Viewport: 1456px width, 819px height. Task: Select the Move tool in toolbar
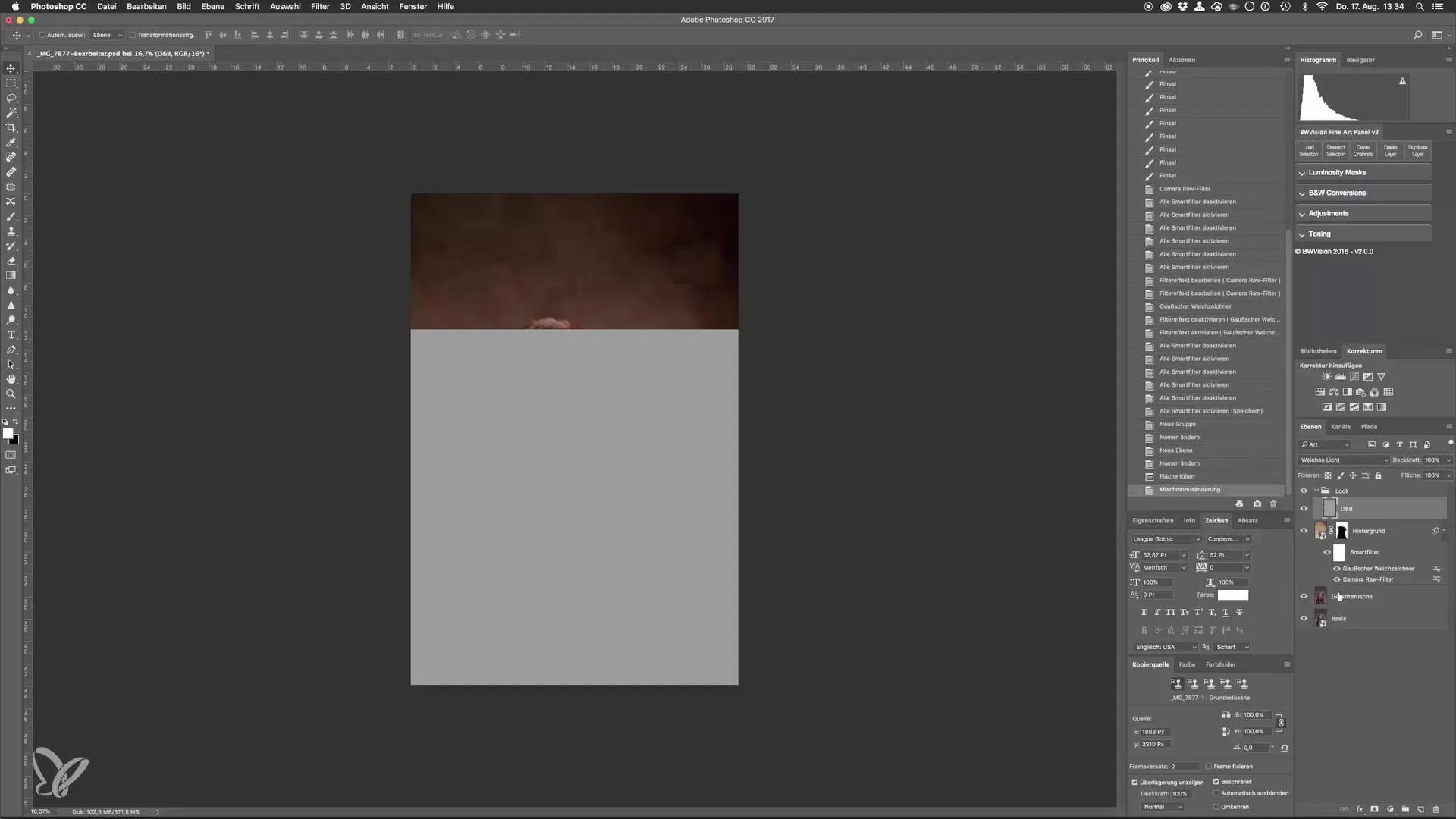[11, 68]
